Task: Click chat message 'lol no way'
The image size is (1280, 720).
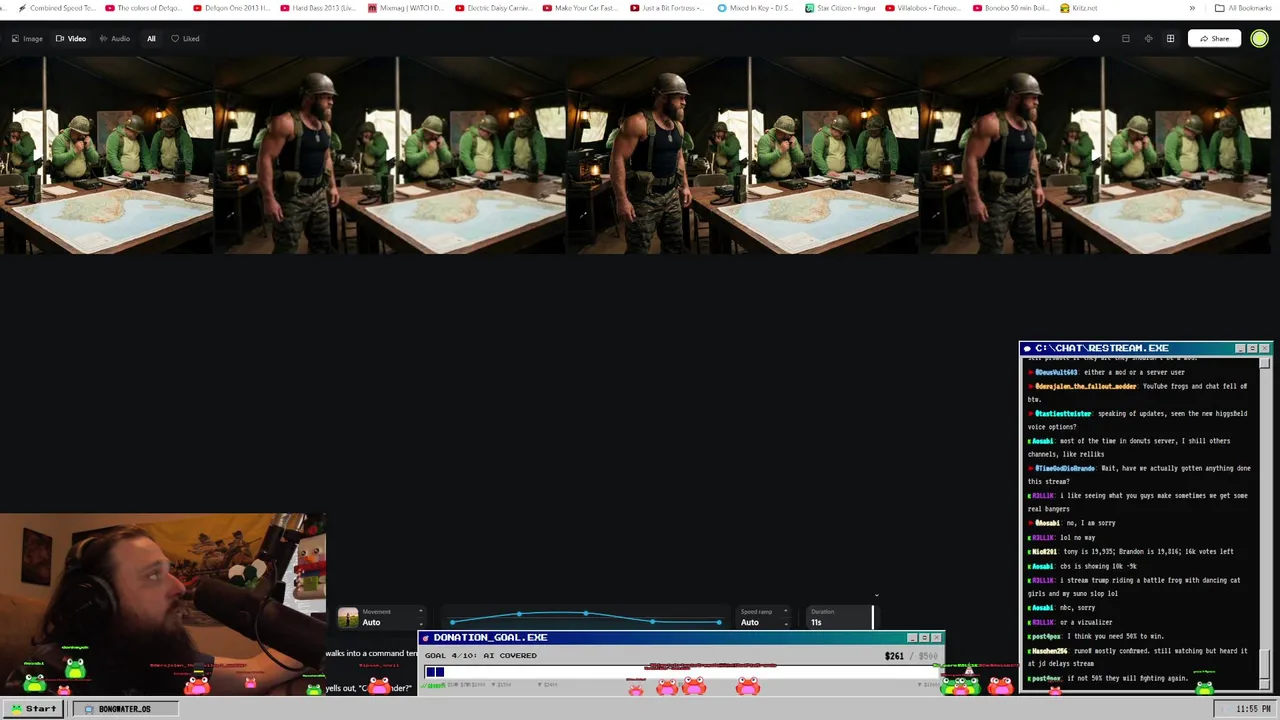Action: (1077, 538)
